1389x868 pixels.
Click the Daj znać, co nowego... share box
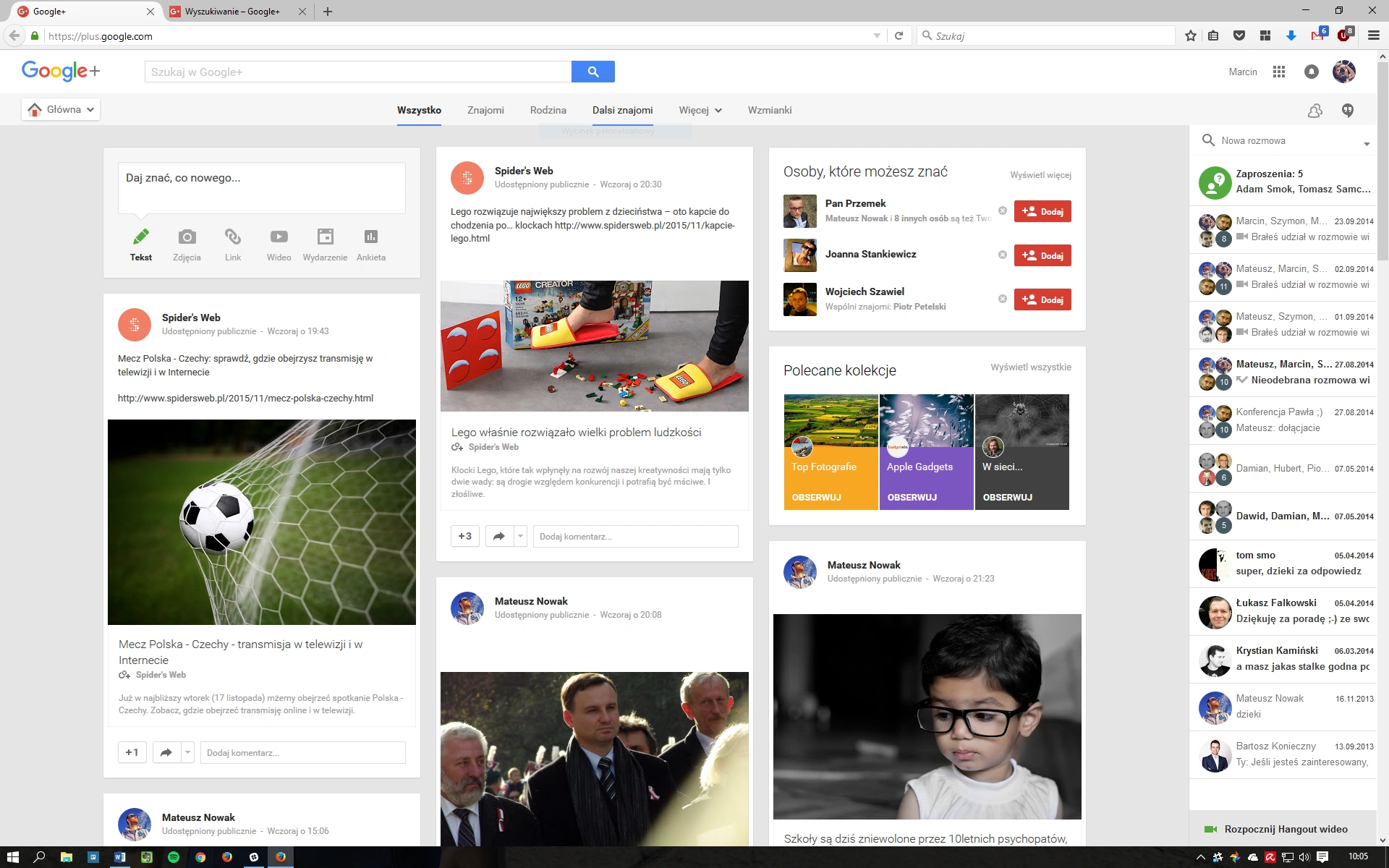point(262,187)
